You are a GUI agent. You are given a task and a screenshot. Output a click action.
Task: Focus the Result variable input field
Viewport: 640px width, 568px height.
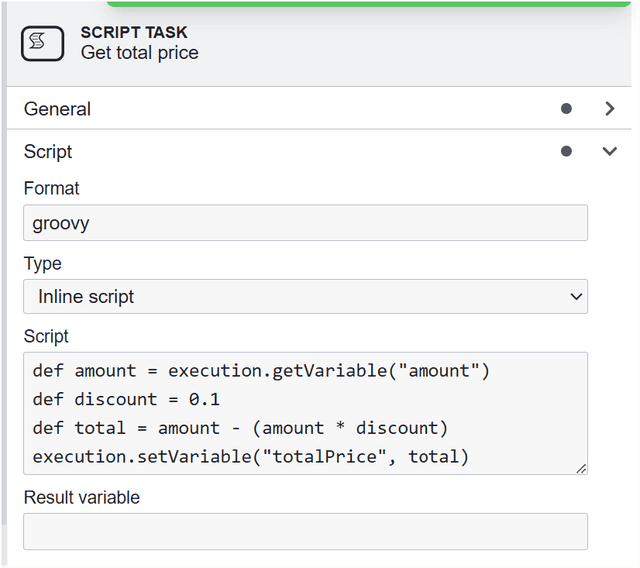click(x=305, y=531)
